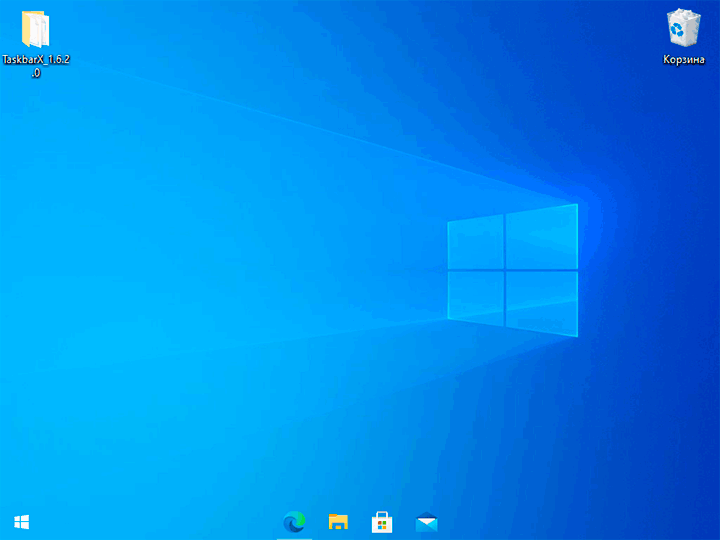Select the Корзина recycle bin icon
Image resolution: width=720 pixels, height=540 pixels.
click(x=684, y=28)
